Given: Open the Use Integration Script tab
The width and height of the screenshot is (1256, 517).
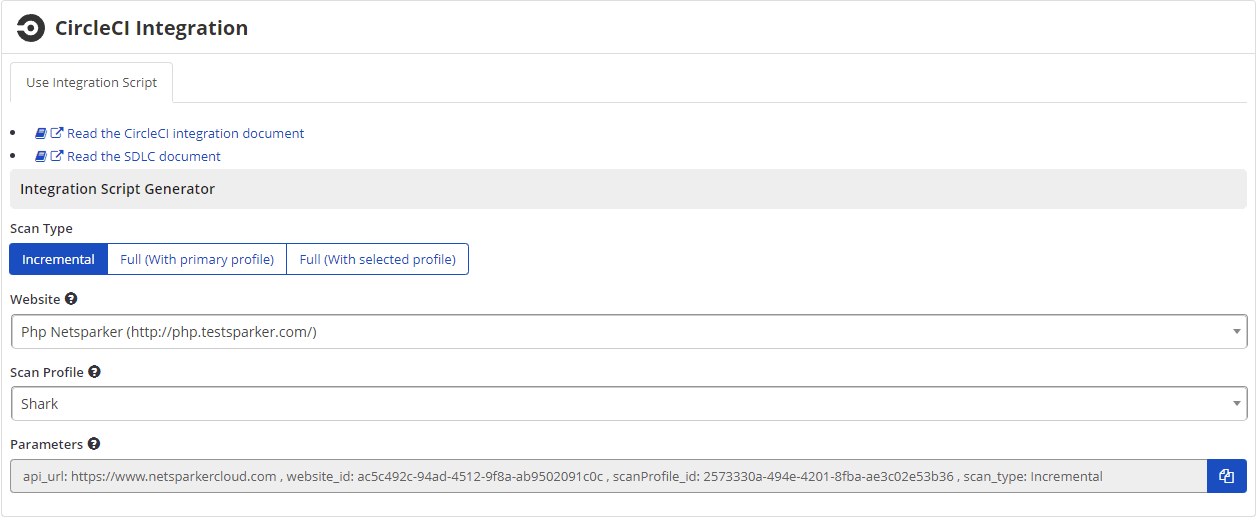Looking at the screenshot, I should [x=91, y=83].
